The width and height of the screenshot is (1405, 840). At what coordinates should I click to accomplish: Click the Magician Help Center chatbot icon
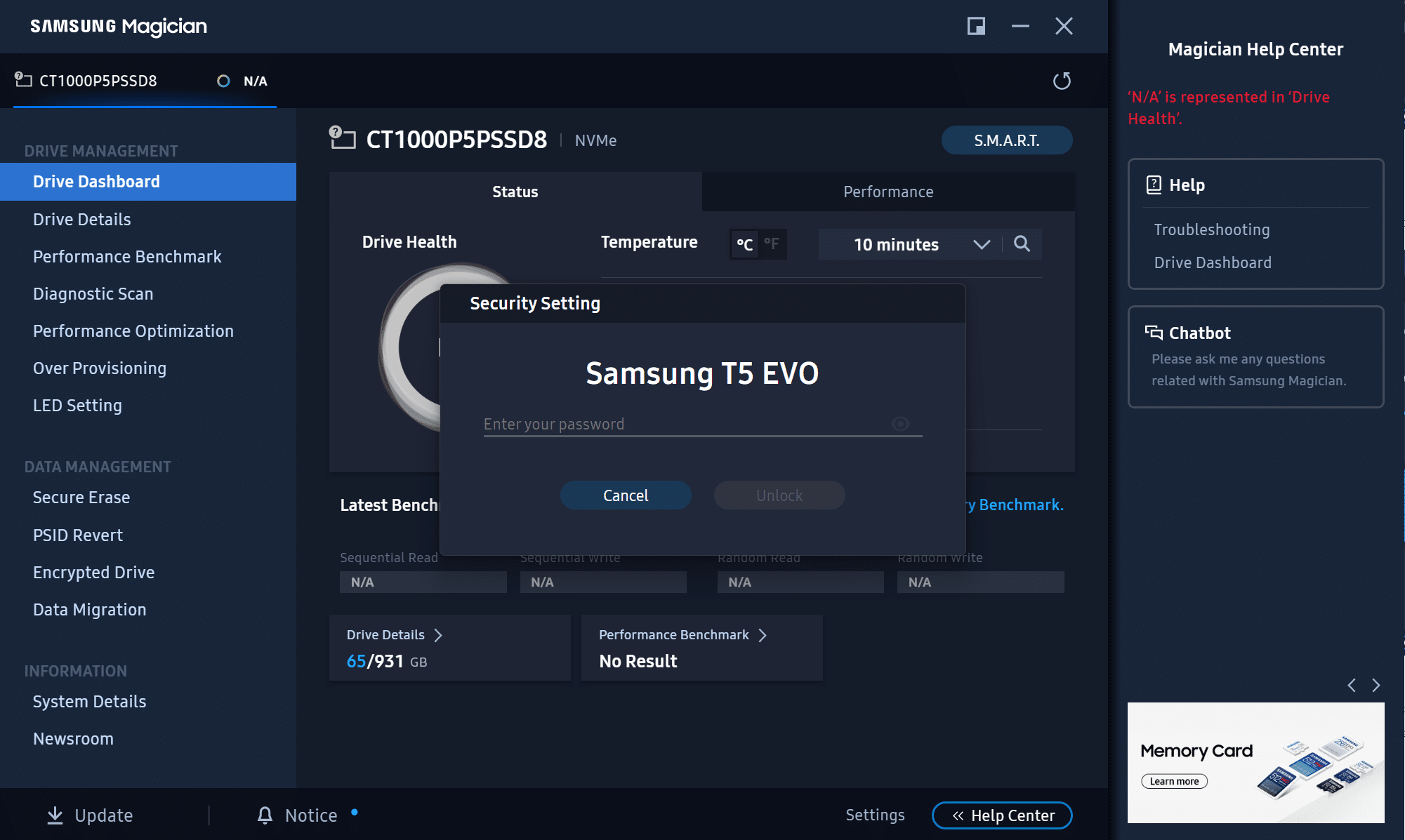pyautogui.click(x=1152, y=332)
